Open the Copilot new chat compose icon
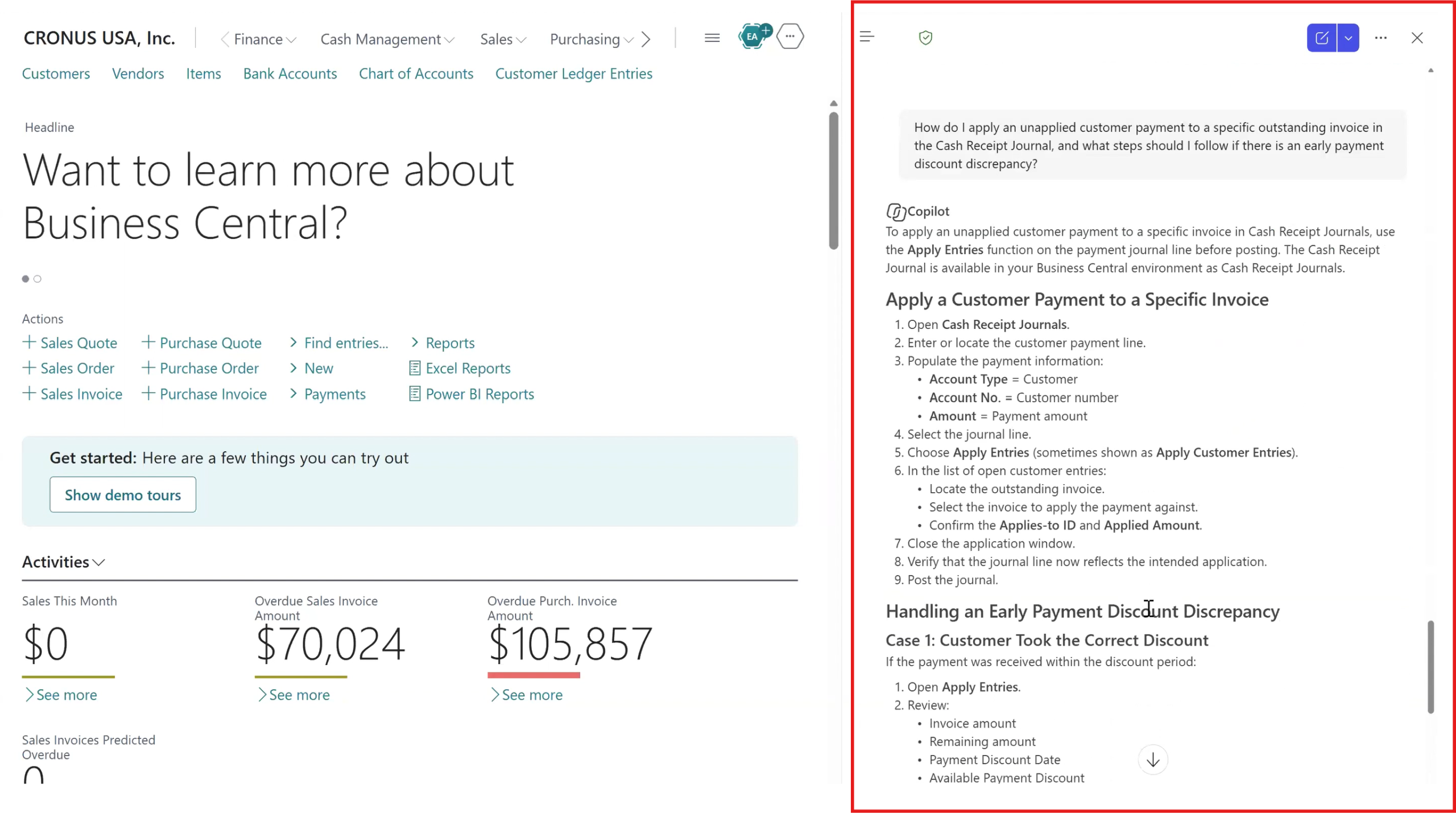The image size is (1456, 813). click(1321, 38)
